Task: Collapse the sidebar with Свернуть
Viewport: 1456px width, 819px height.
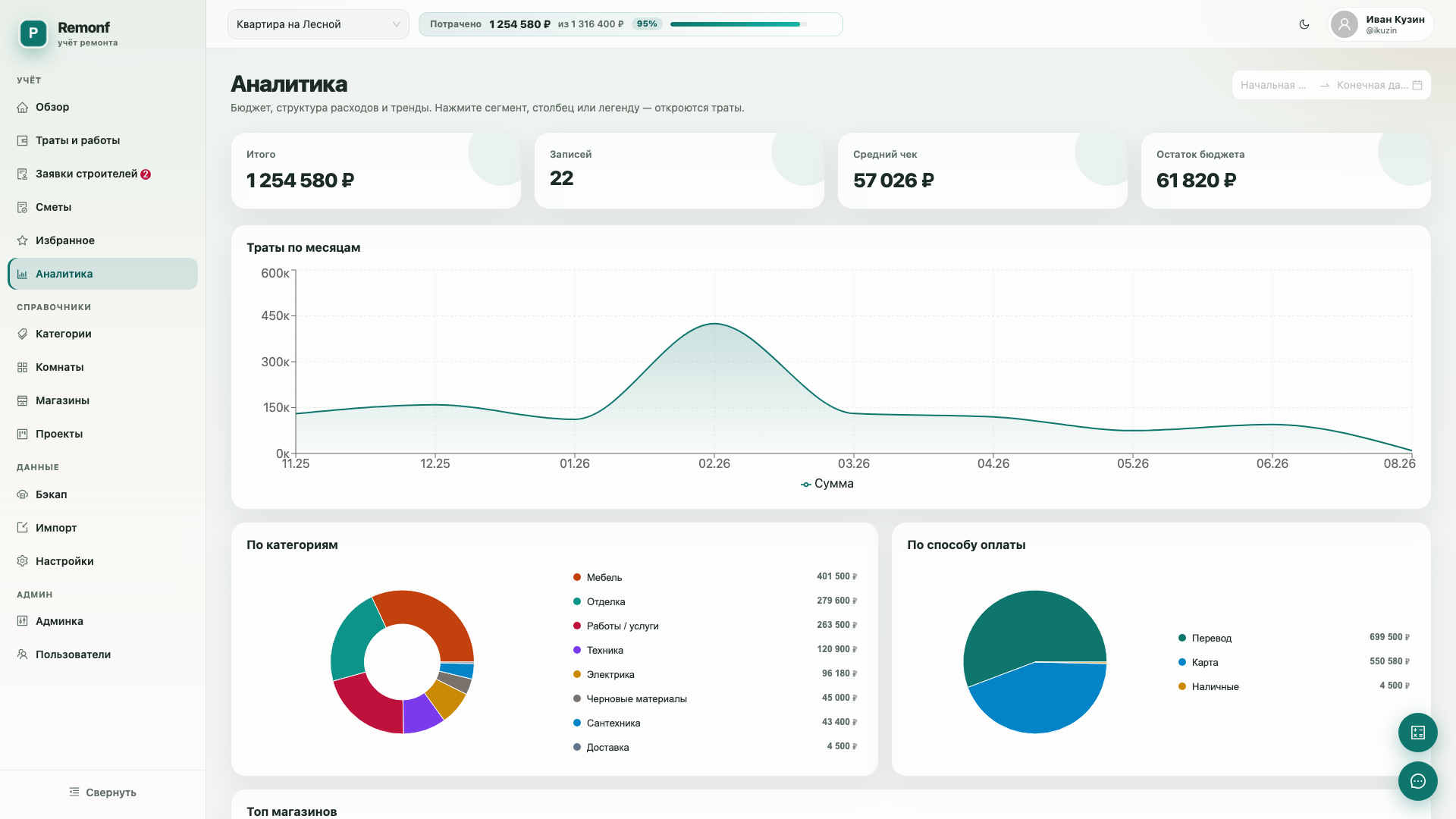Action: (103, 792)
